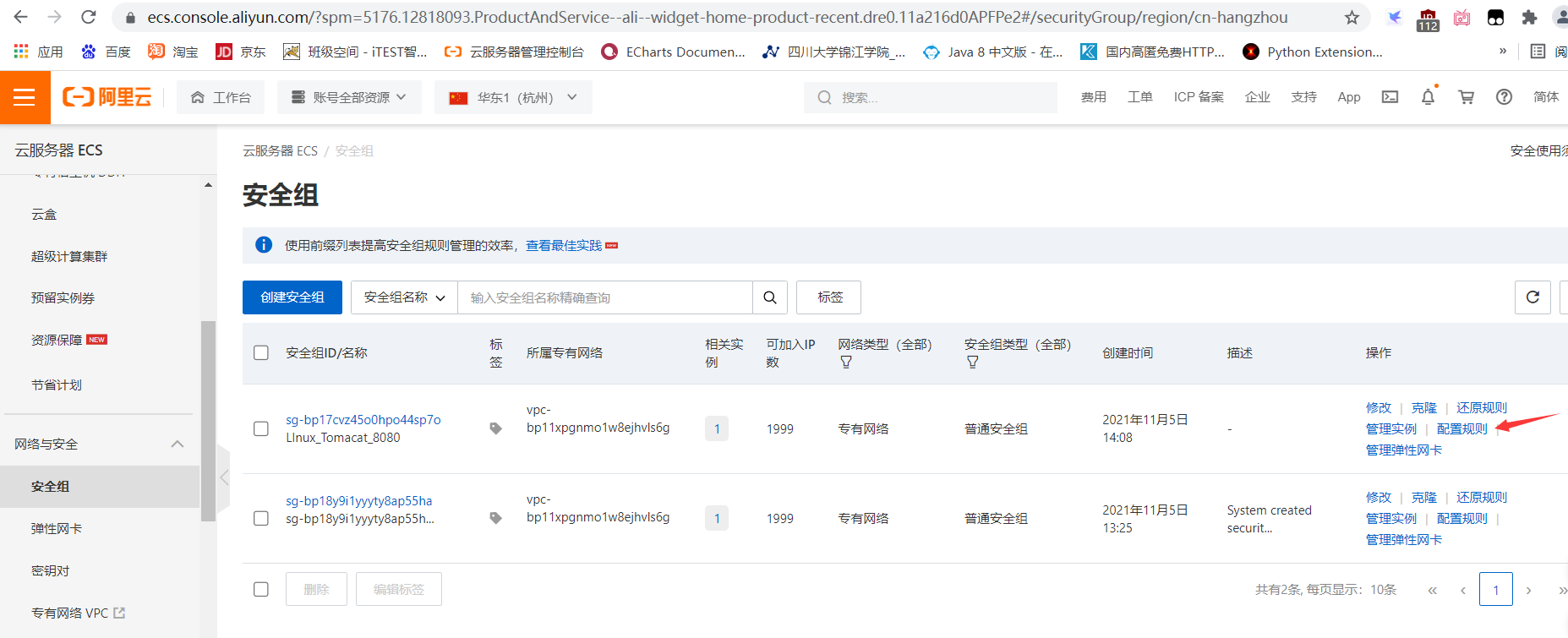Go to first page double-arrow in pagination
Viewport: 1568px width, 638px height.
tap(1432, 590)
